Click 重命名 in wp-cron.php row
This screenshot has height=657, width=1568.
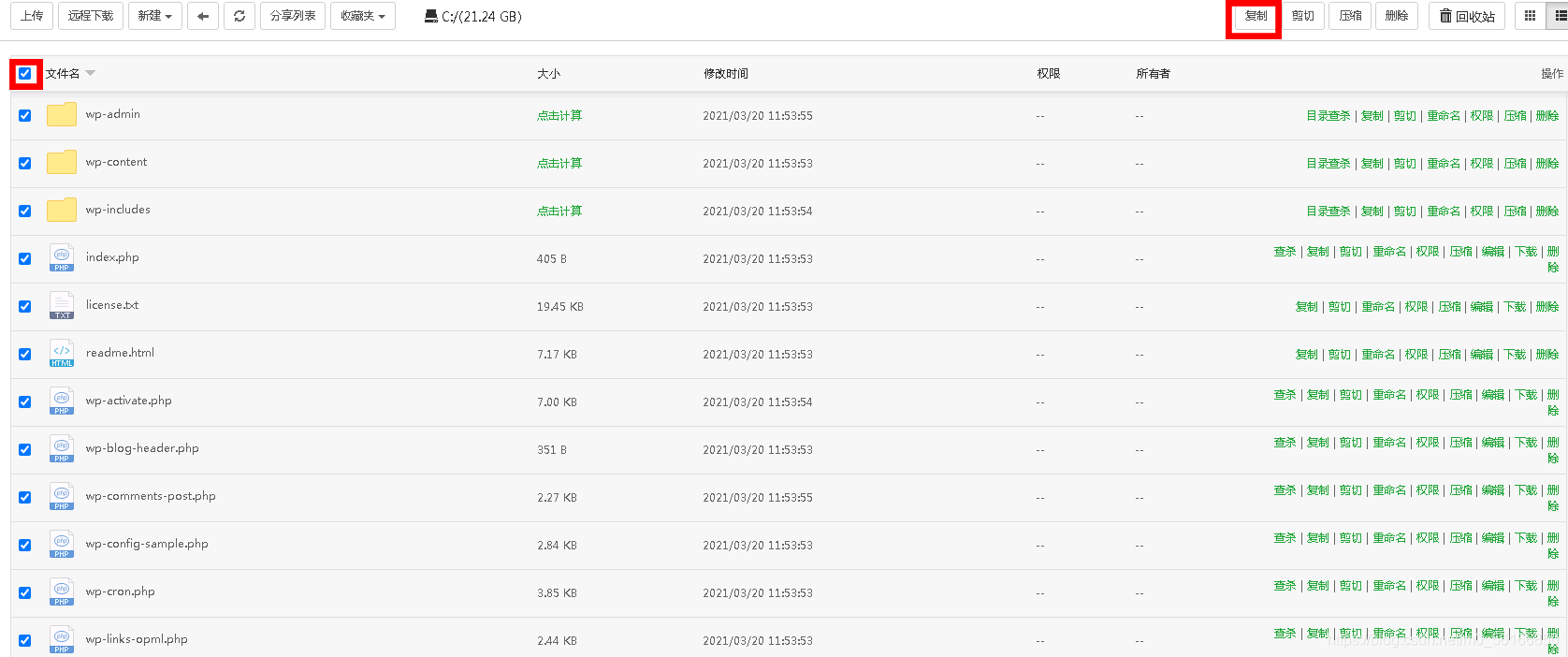[x=1389, y=586]
